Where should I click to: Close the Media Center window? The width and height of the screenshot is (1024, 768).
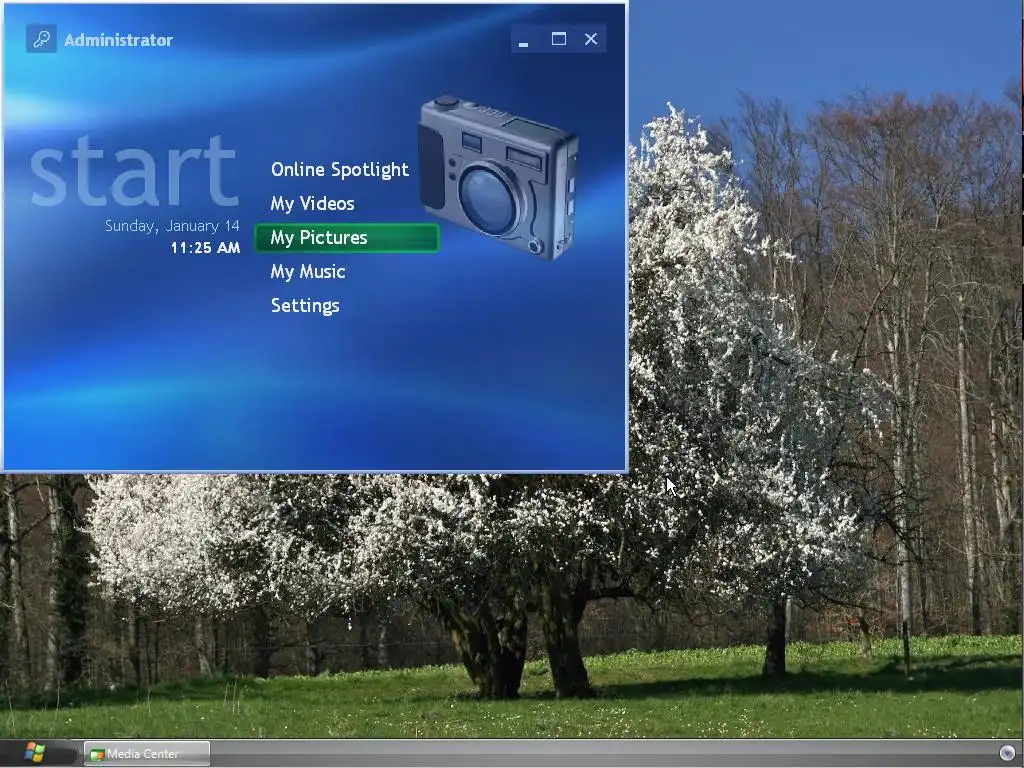point(591,39)
